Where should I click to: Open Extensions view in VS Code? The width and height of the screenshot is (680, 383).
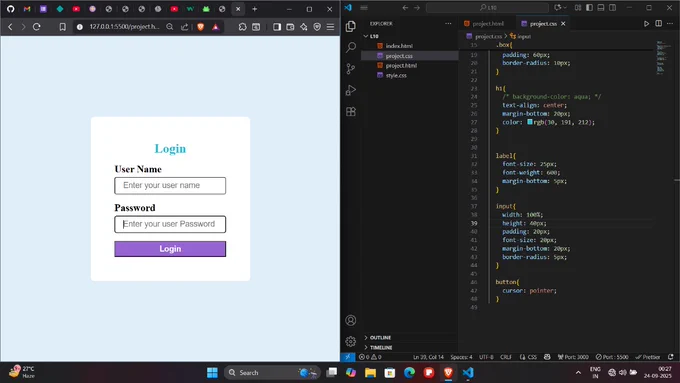(351, 111)
